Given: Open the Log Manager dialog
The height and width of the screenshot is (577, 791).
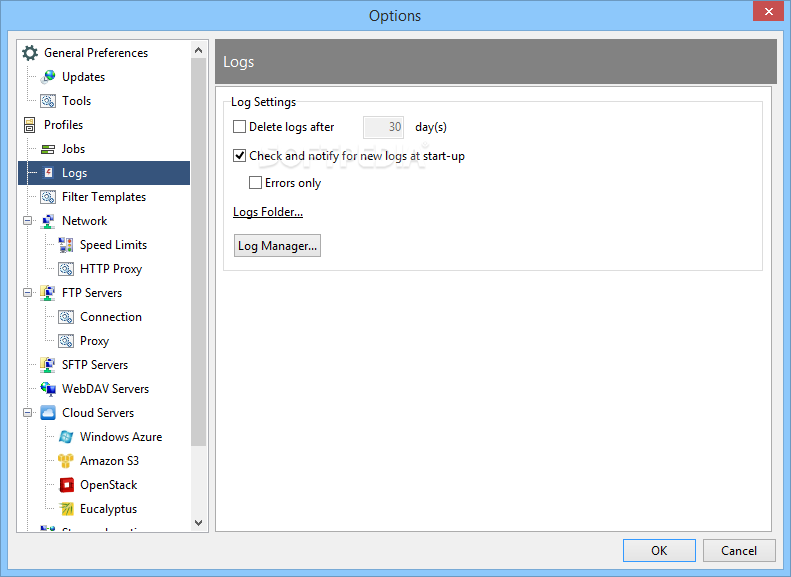Looking at the screenshot, I should (x=277, y=246).
